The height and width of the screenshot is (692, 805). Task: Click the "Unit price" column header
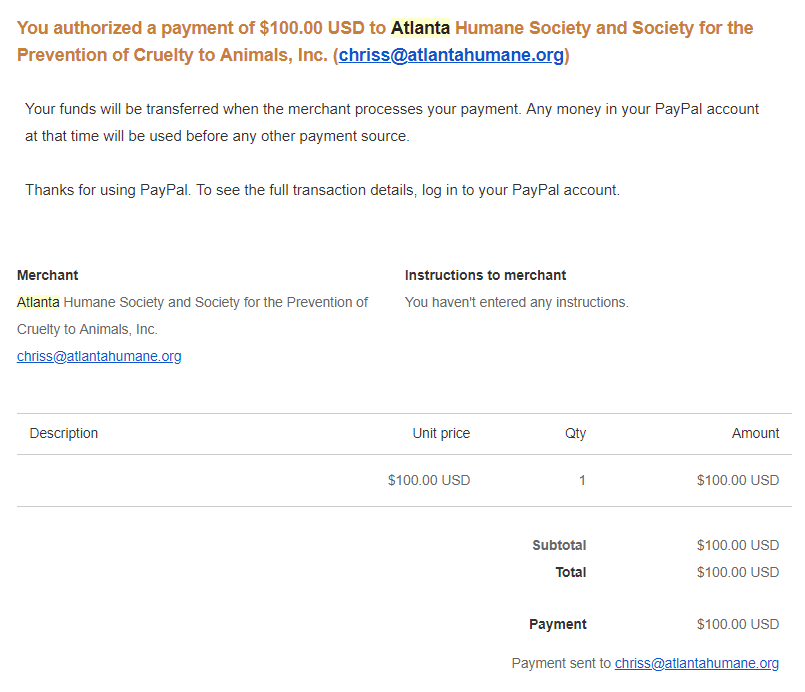(441, 433)
